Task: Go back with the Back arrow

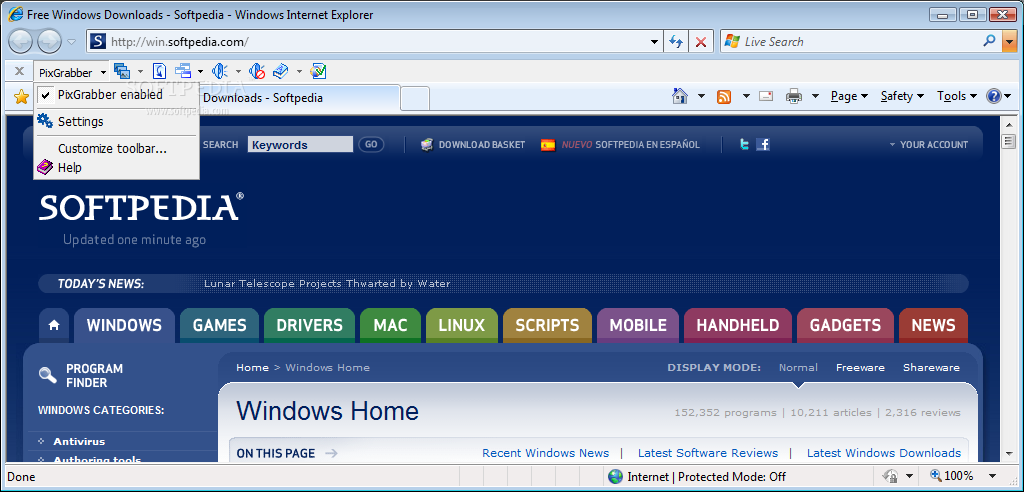Action: tap(20, 42)
